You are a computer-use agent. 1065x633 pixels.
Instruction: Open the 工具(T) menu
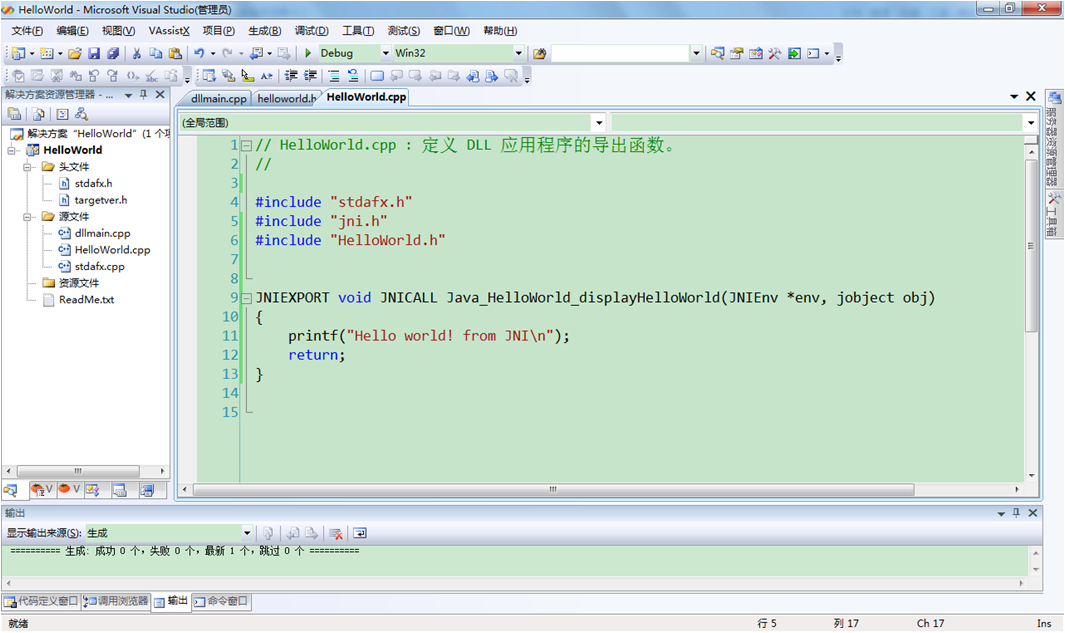tap(358, 31)
